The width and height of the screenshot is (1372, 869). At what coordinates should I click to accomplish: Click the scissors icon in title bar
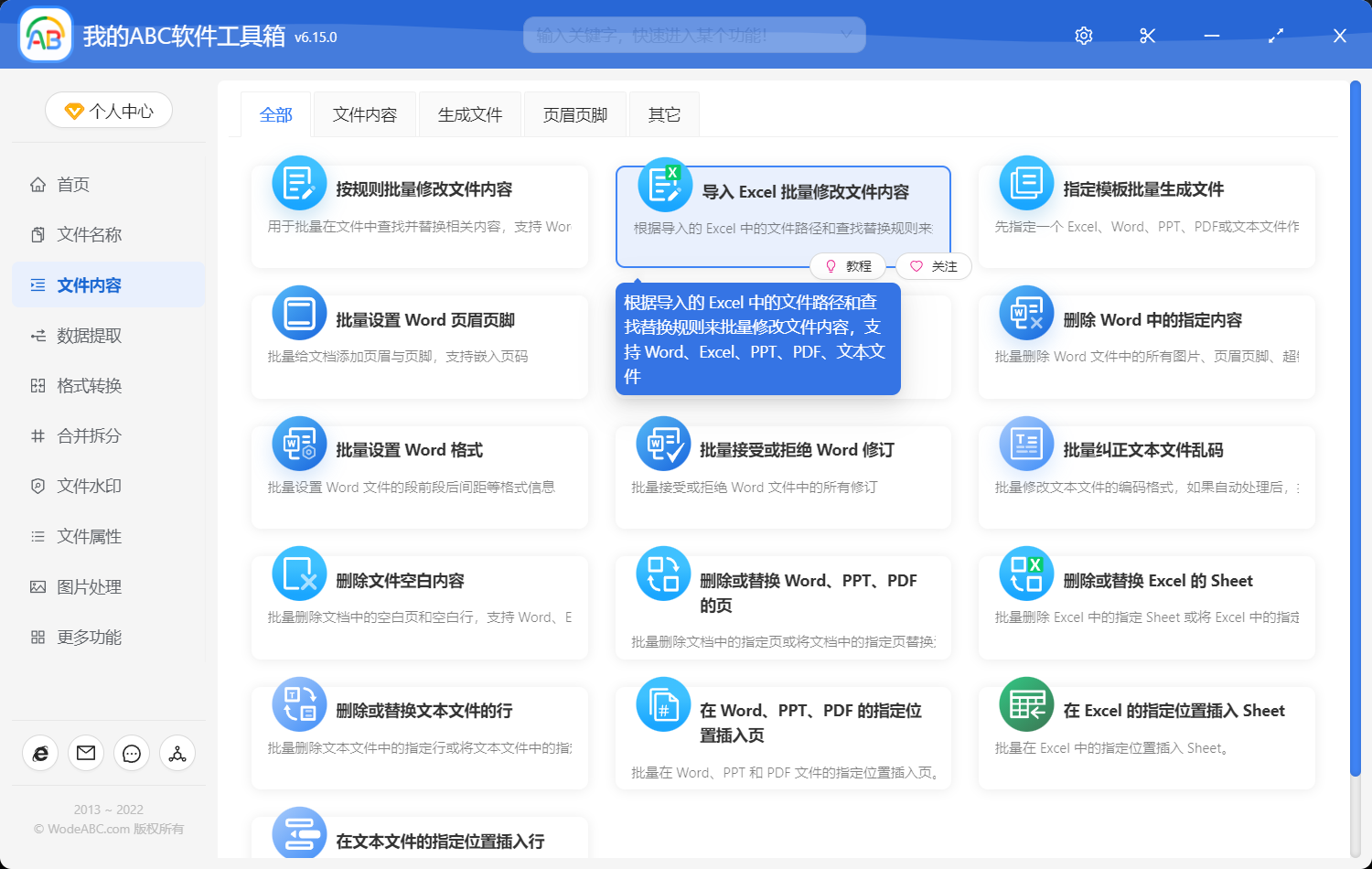[1148, 36]
